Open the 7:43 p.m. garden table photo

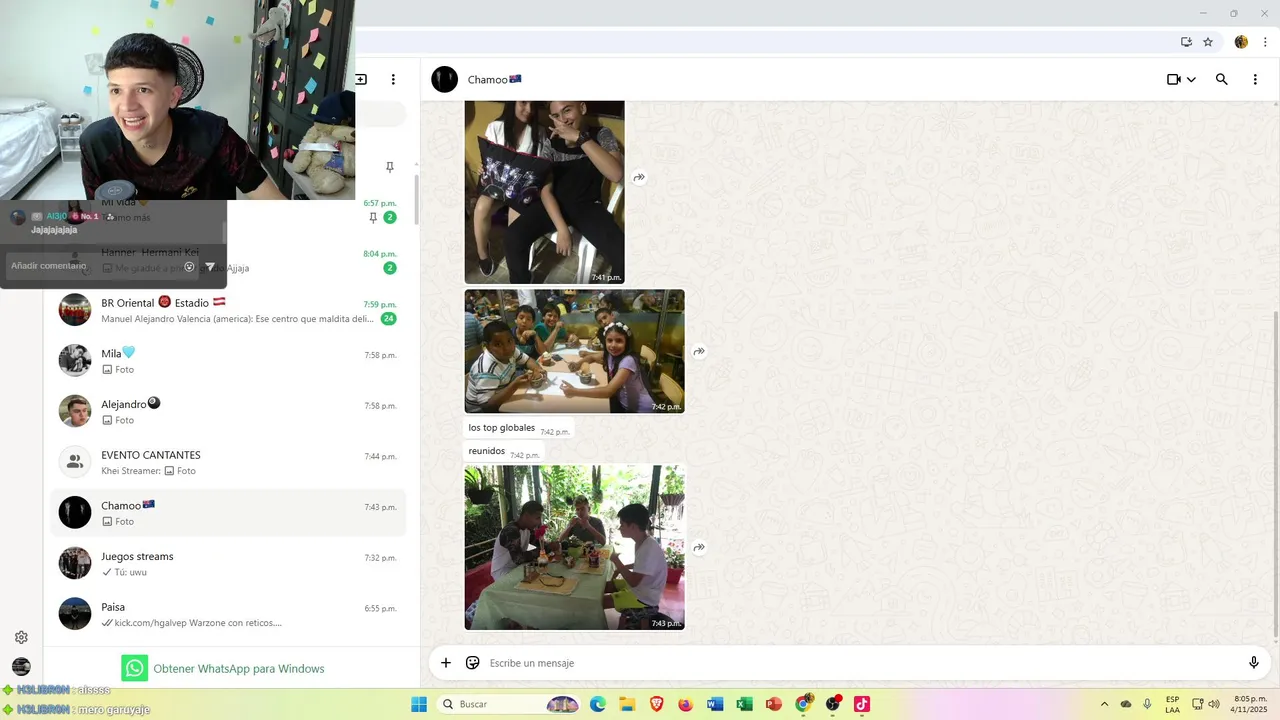(574, 547)
